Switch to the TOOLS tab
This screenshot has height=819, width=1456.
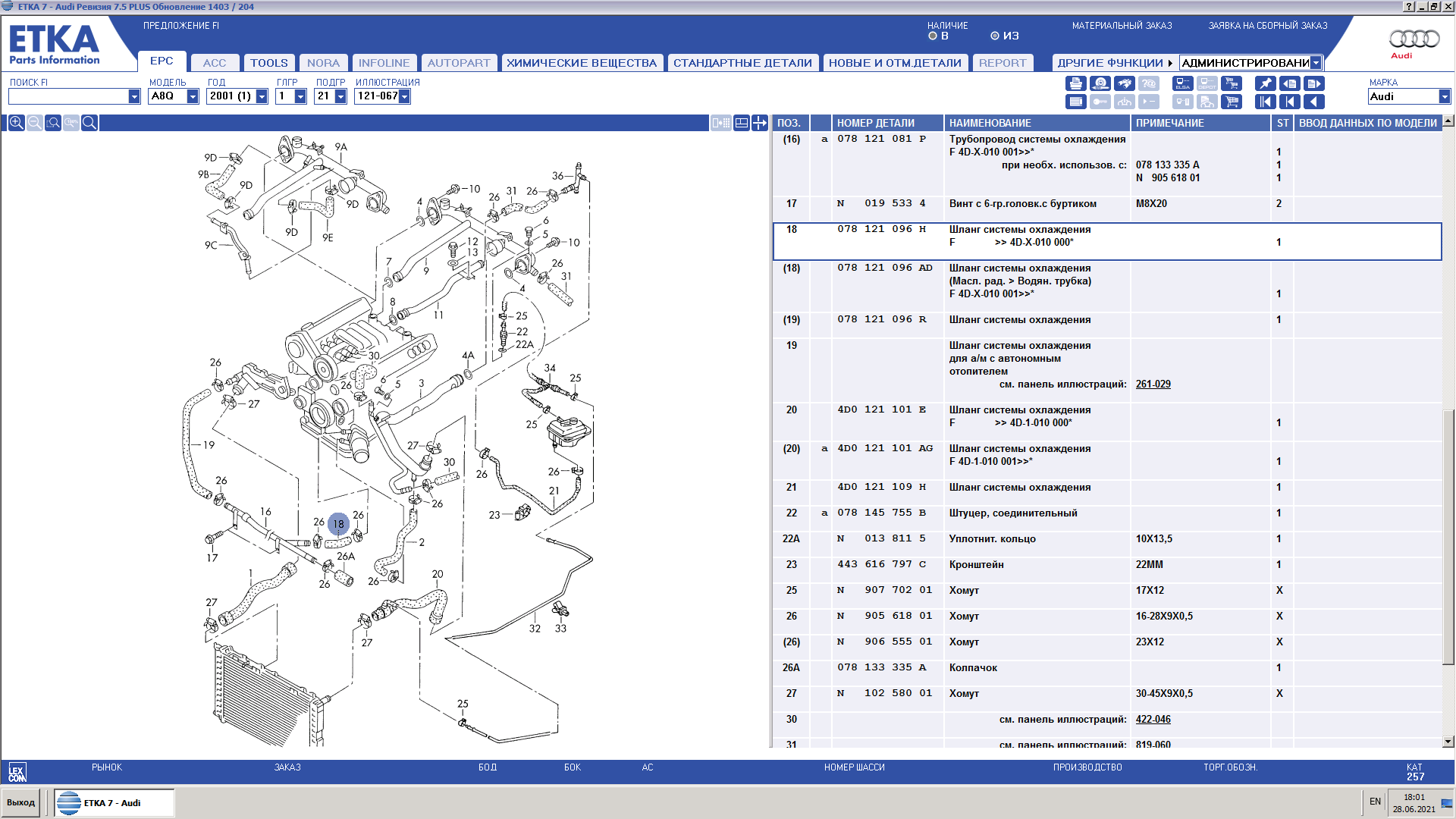[x=268, y=63]
